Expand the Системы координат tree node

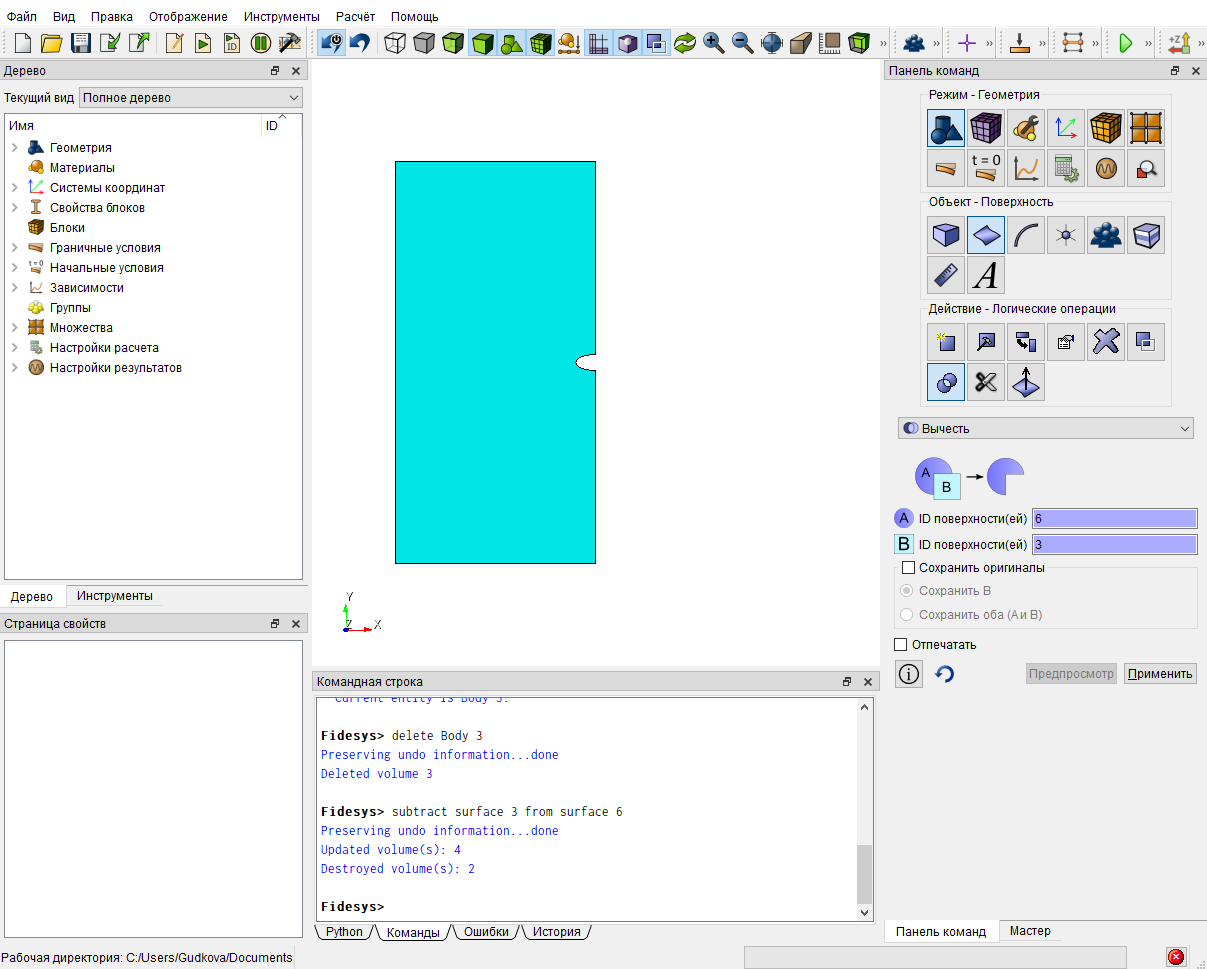tap(15, 188)
